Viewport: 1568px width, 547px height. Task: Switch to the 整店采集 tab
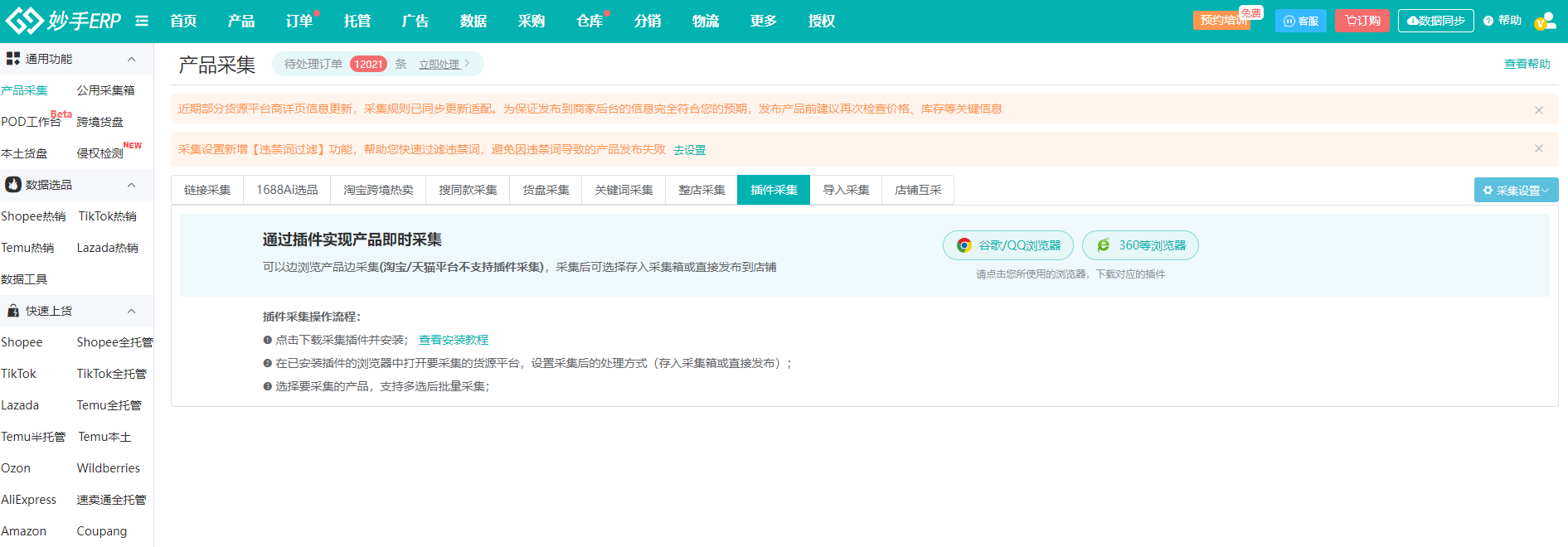(701, 190)
